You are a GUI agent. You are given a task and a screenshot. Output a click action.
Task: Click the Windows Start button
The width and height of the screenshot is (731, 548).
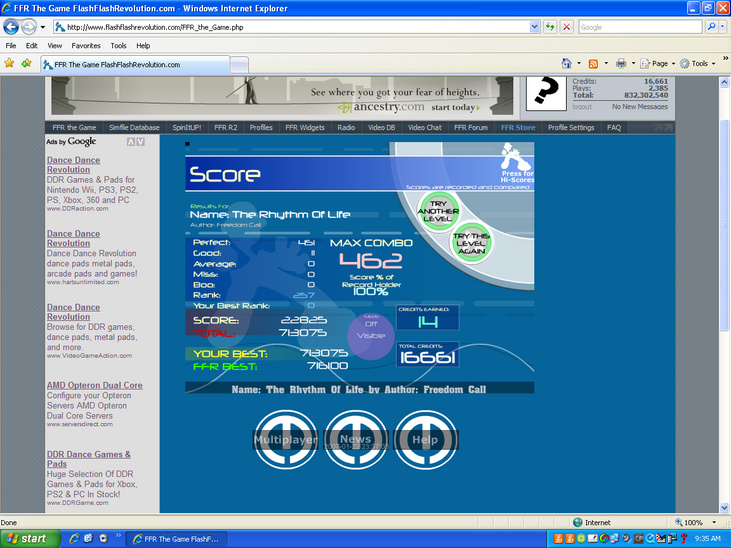tap(29, 539)
